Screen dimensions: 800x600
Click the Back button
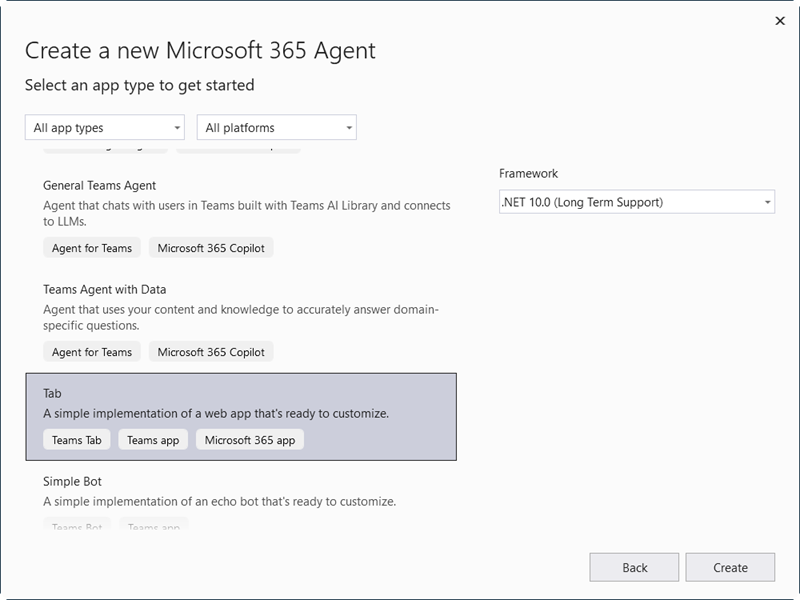click(x=634, y=567)
